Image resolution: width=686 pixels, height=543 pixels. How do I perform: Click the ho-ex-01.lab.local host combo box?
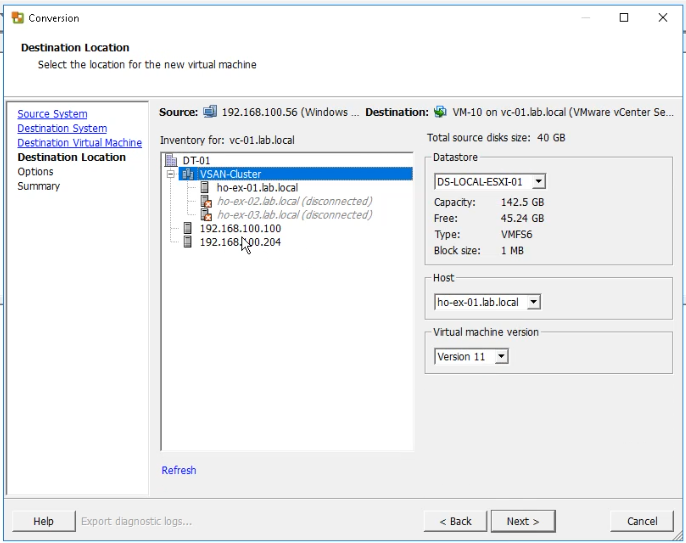(x=487, y=302)
